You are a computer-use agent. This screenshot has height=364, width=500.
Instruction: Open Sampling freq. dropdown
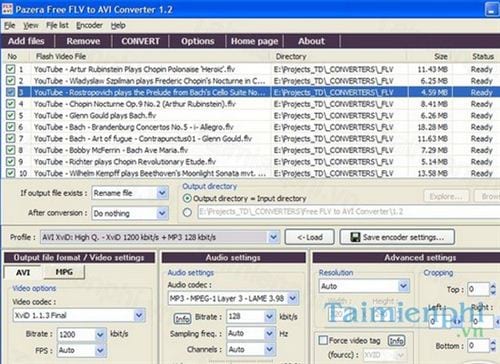[269, 333]
